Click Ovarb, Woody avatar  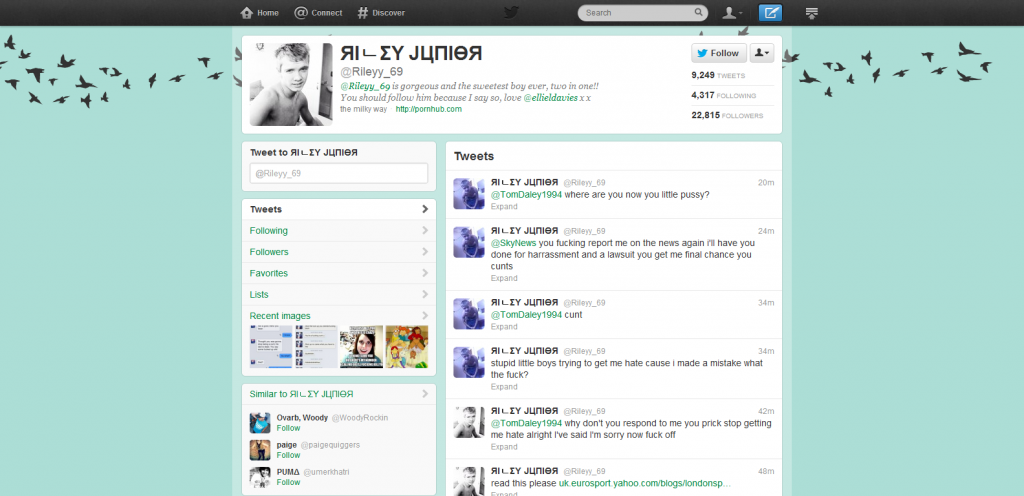click(260, 423)
